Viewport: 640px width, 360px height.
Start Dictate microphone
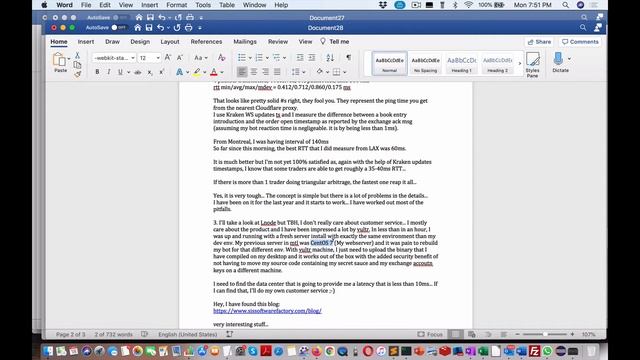[558, 59]
